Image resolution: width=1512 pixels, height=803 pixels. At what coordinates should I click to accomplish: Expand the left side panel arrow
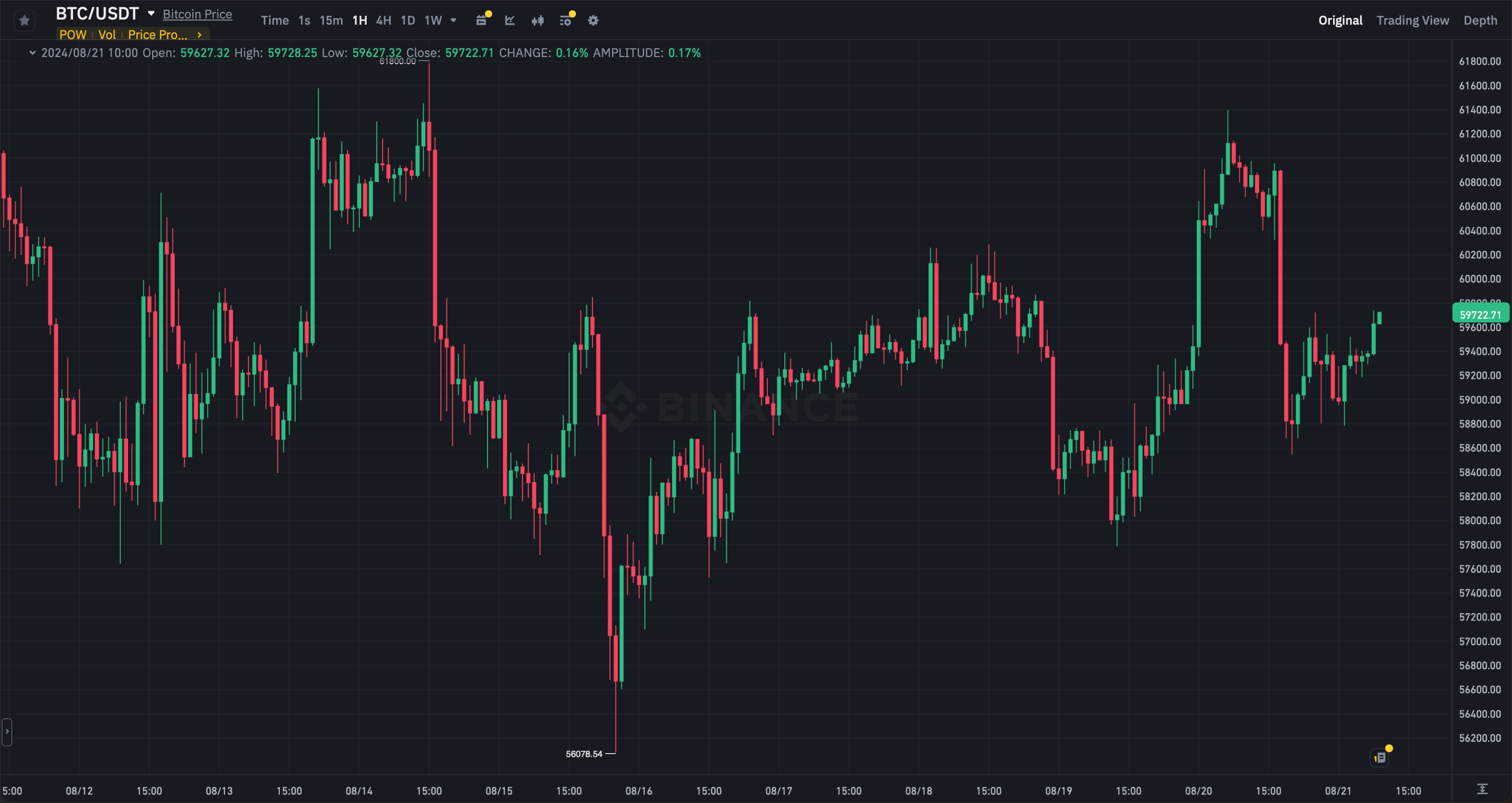pos(7,732)
